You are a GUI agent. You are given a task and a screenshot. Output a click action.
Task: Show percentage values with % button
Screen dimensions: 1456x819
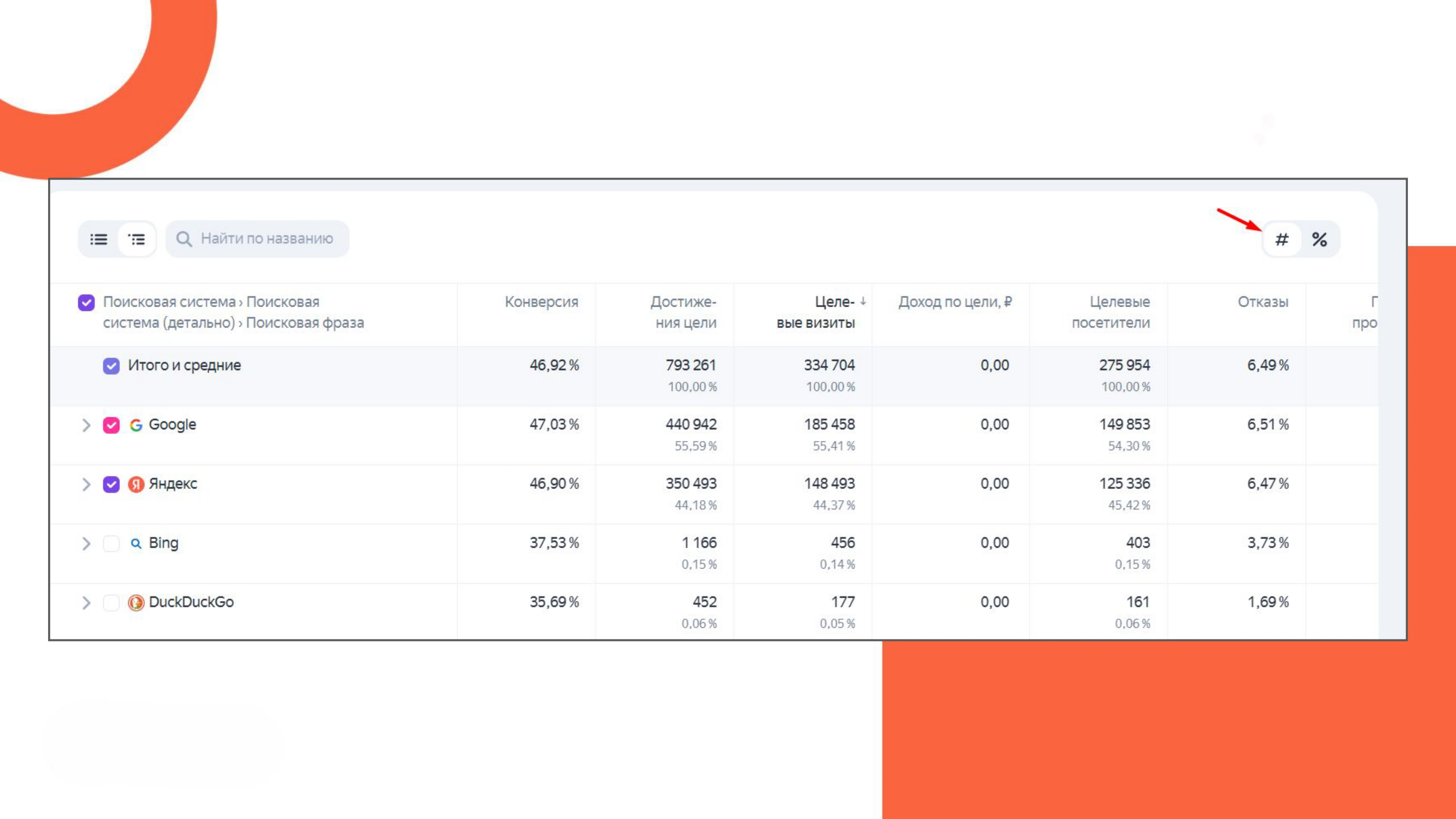pyautogui.click(x=1319, y=240)
